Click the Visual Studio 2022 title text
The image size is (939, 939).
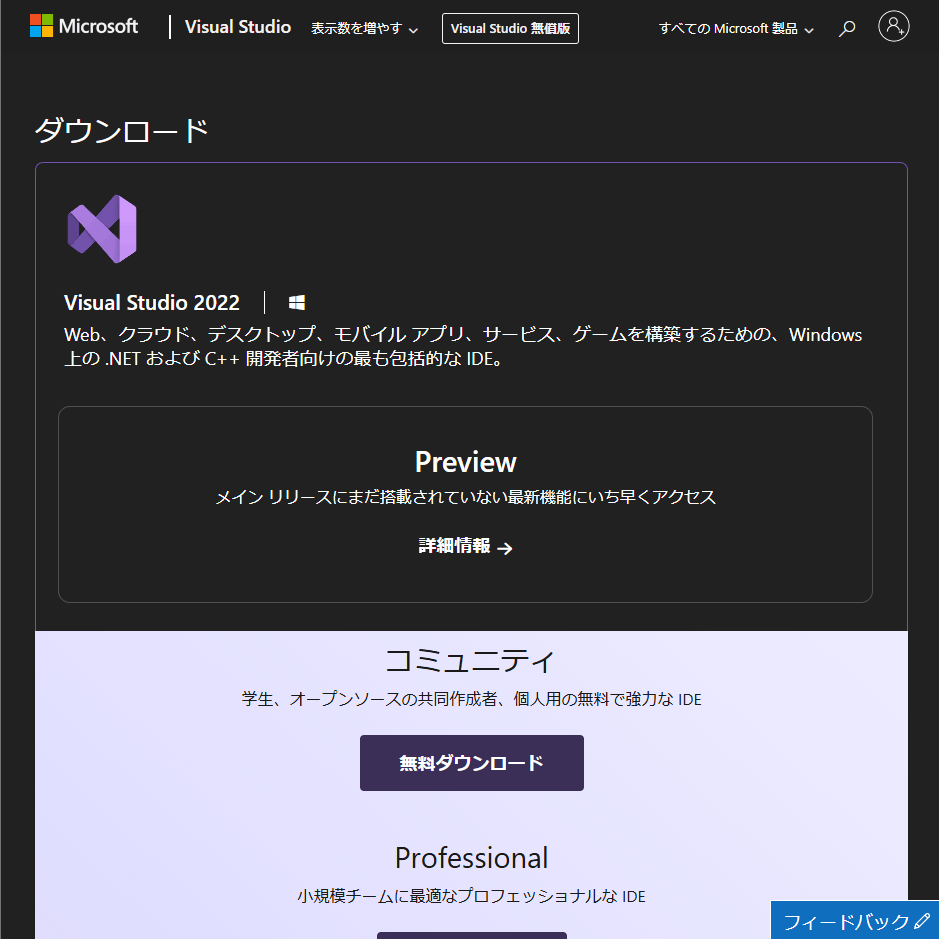coord(152,302)
